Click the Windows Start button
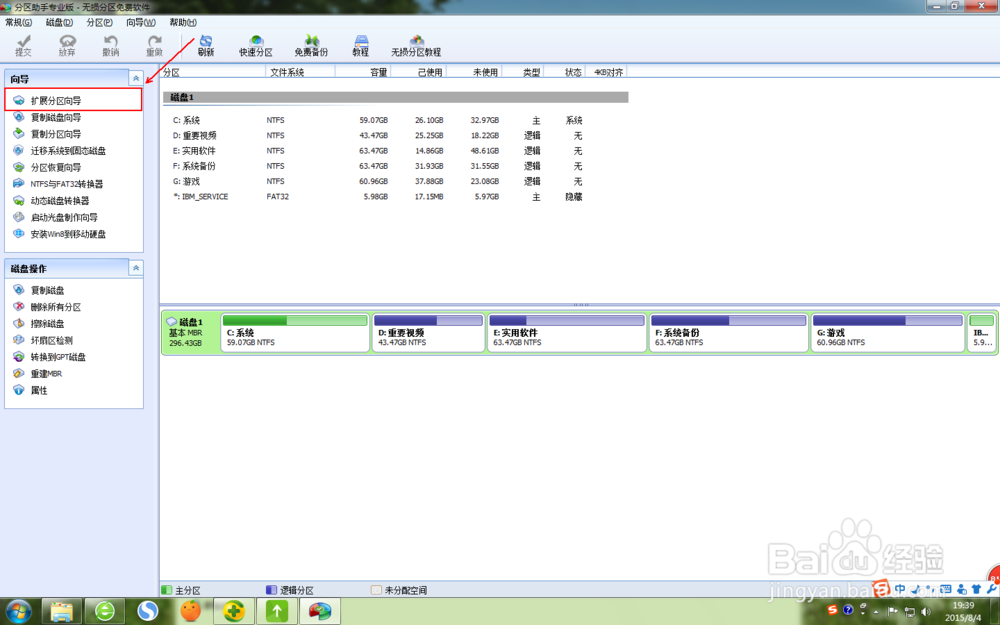This screenshot has height=625, width=1000. pos(18,611)
